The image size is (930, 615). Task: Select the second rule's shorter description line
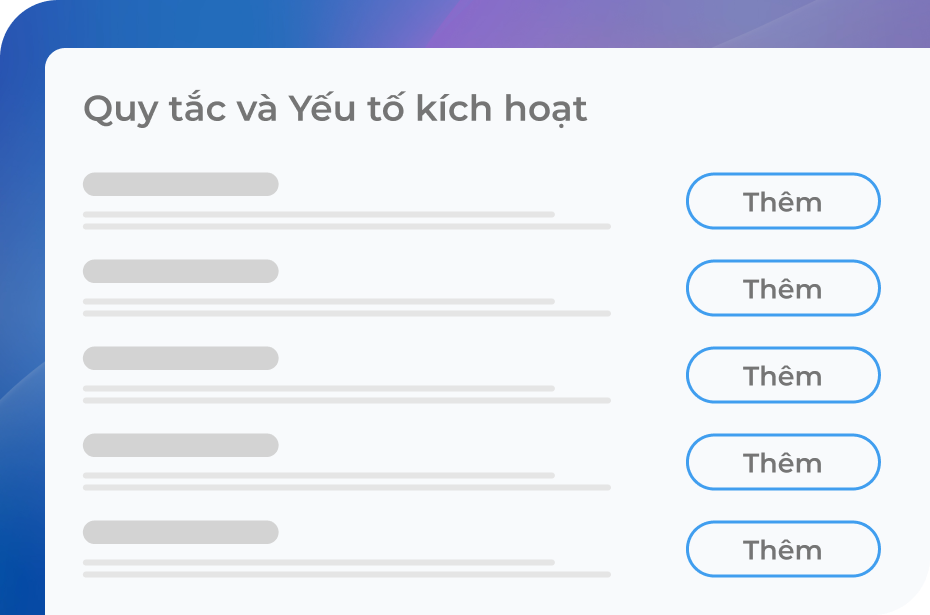[x=318, y=301]
